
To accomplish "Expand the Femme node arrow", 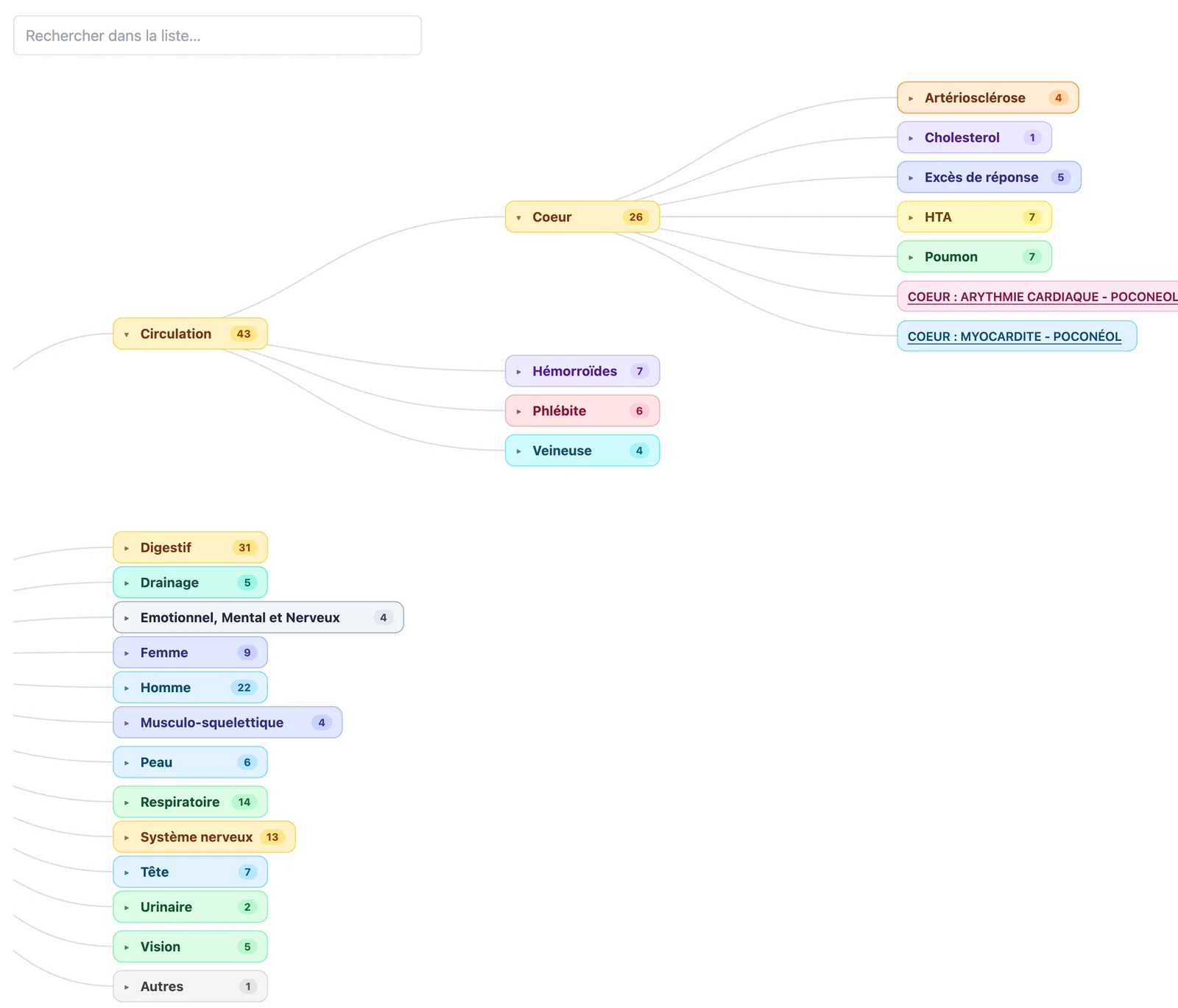I will click(x=127, y=653).
